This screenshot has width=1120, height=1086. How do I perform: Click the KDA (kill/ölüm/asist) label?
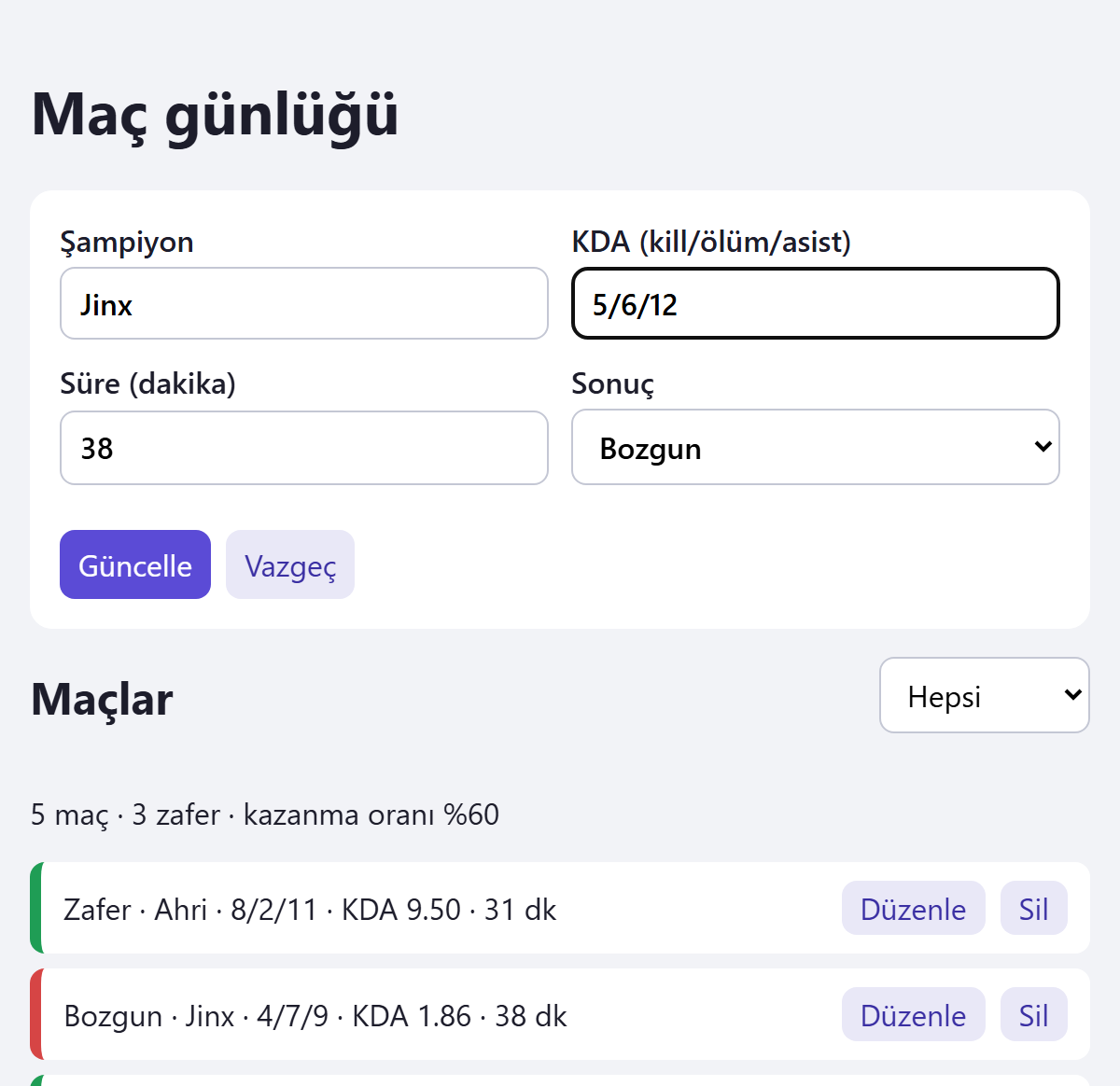click(711, 242)
